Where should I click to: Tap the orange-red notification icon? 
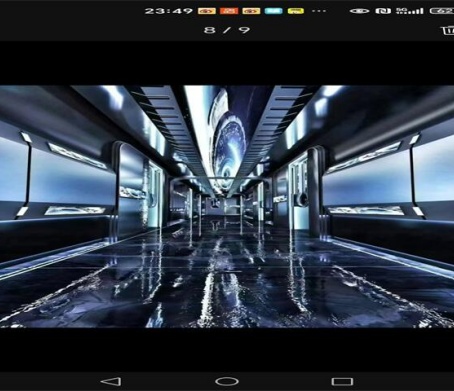(229, 11)
